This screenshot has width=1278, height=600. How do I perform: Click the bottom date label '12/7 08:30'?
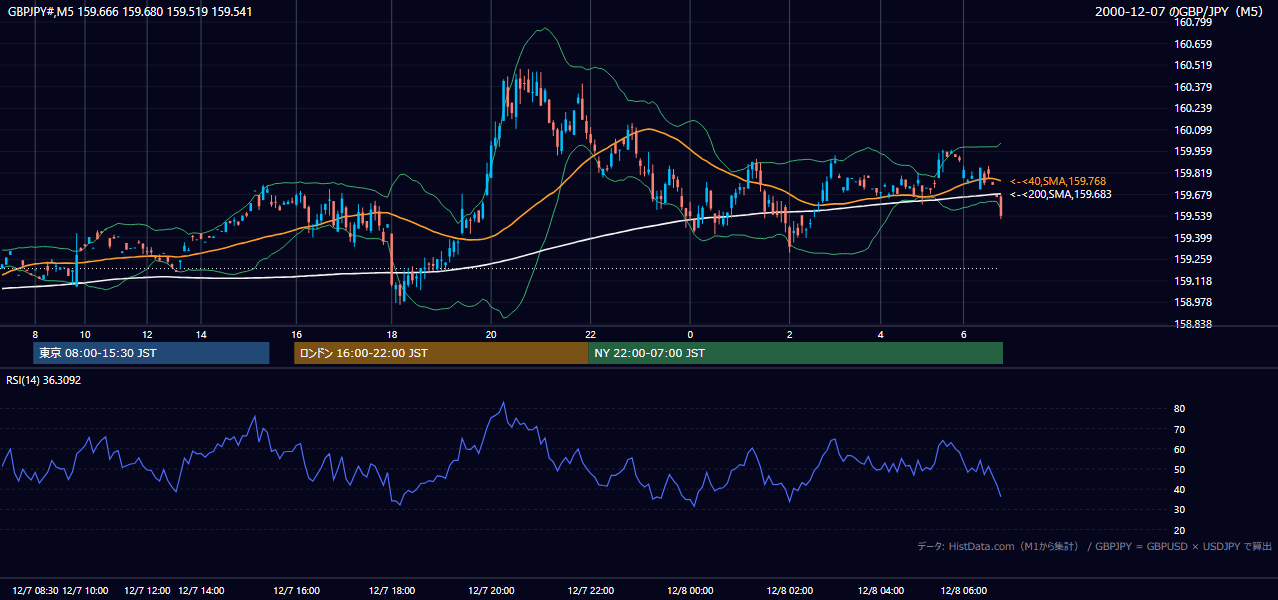click(36, 590)
